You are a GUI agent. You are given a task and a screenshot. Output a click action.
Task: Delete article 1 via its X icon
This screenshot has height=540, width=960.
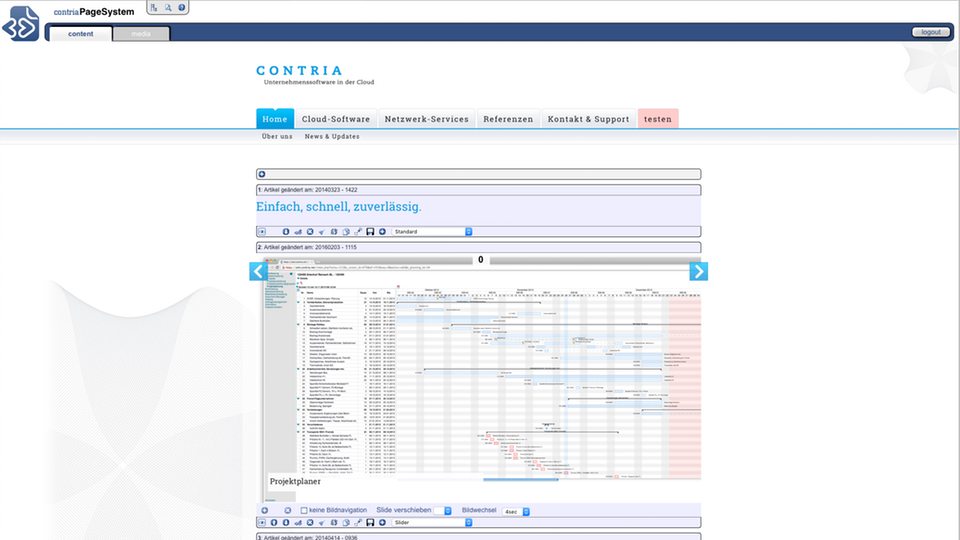pos(310,232)
